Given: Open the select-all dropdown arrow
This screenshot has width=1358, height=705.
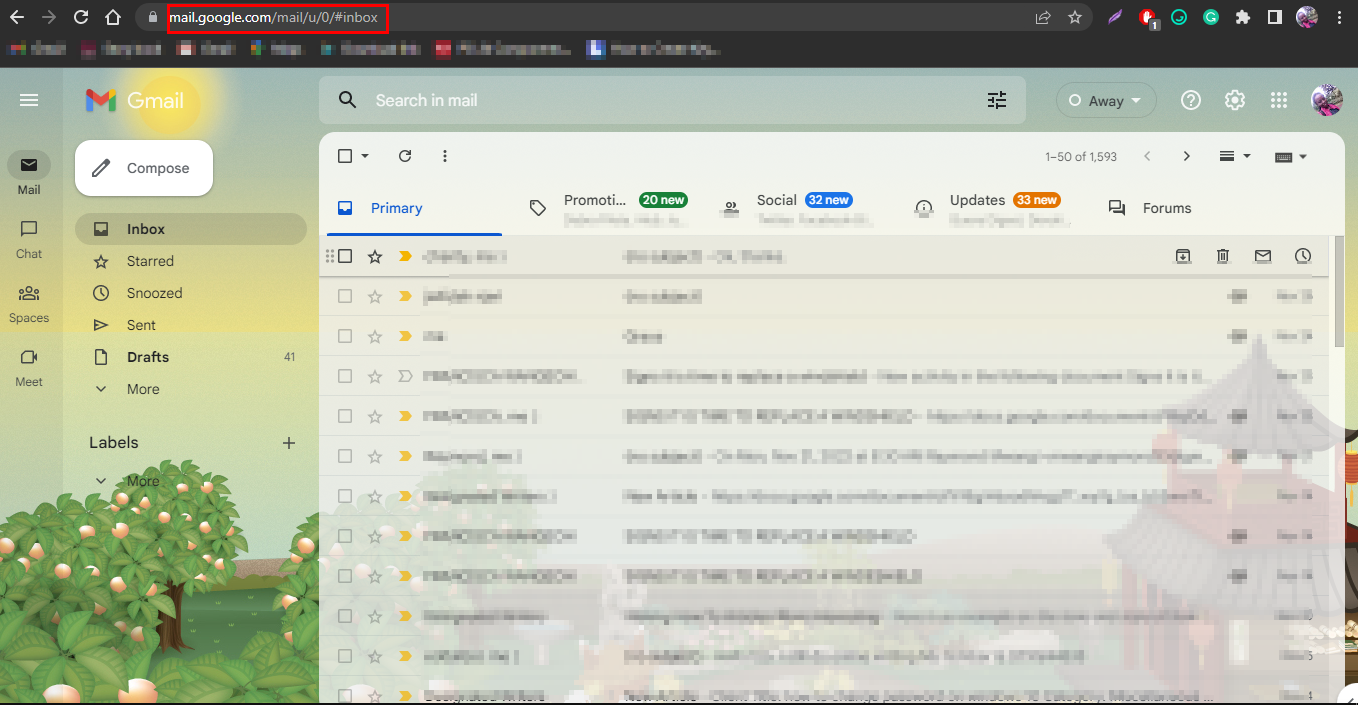Looking at the screenshot, I should [x=365, y=156].
